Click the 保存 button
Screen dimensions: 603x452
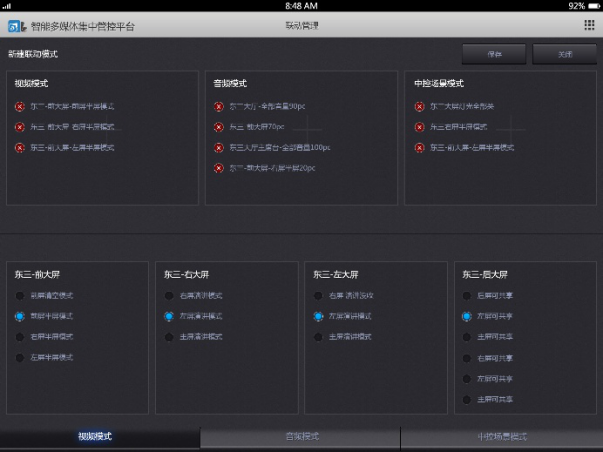493,53
